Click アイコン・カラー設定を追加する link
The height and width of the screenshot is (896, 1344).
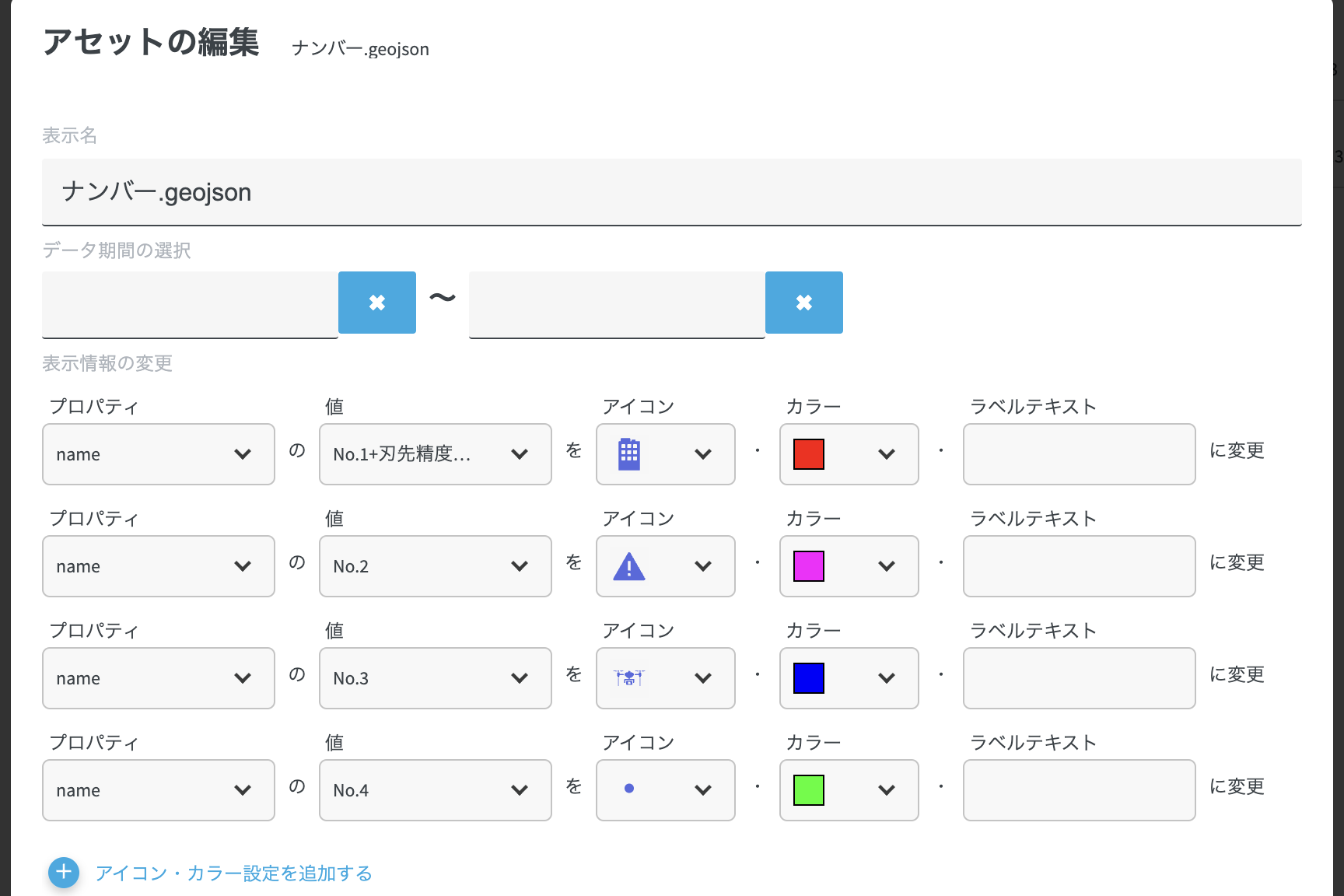point(233,873)
